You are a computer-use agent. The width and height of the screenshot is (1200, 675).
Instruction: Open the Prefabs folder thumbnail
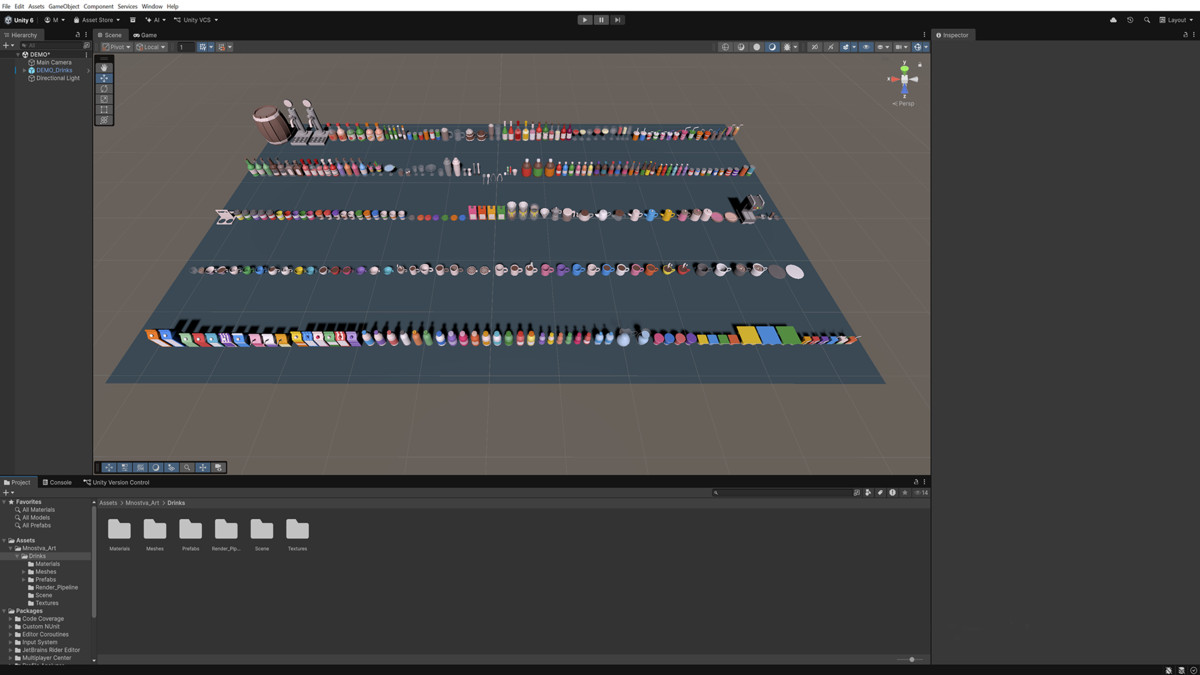pos(190,534)
